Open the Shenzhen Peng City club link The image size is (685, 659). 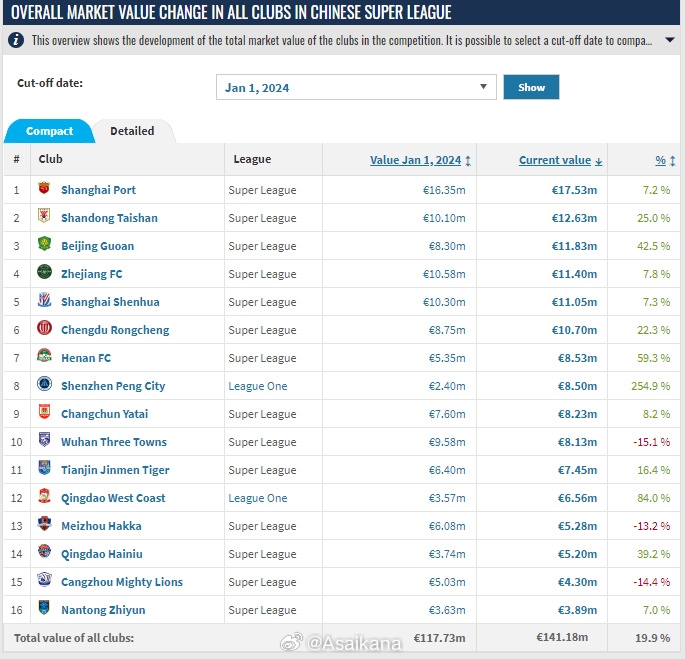point(113,386)
